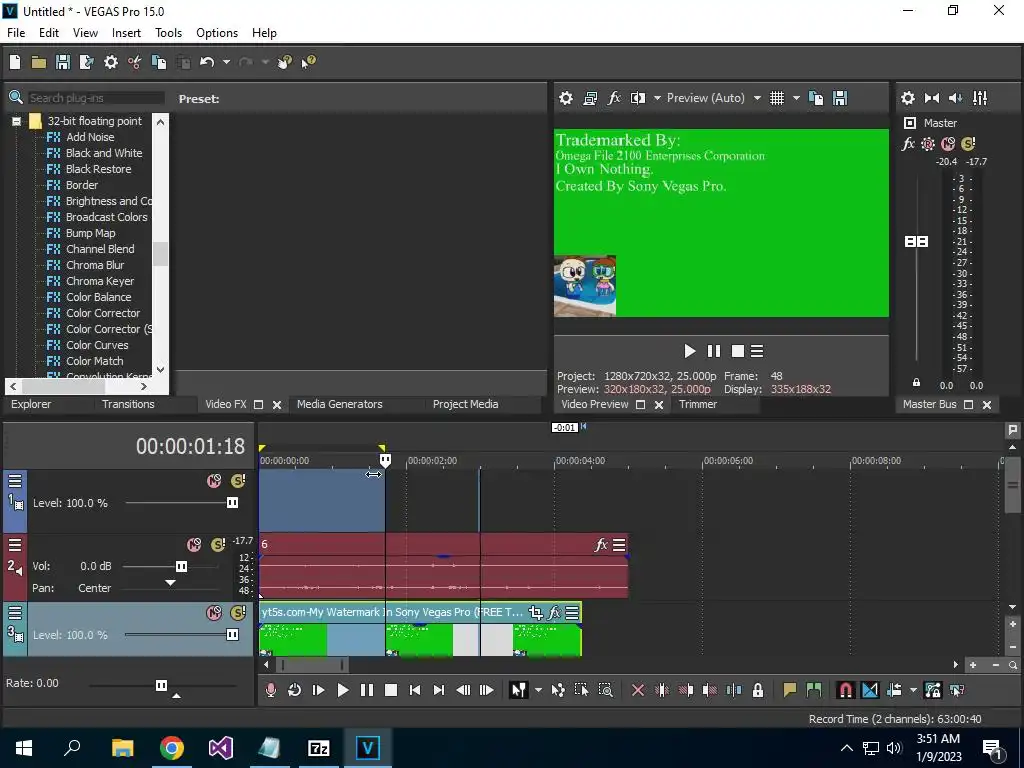
Task: Toggle Solo on the Master bus
Action: click(x=968, y=144)
